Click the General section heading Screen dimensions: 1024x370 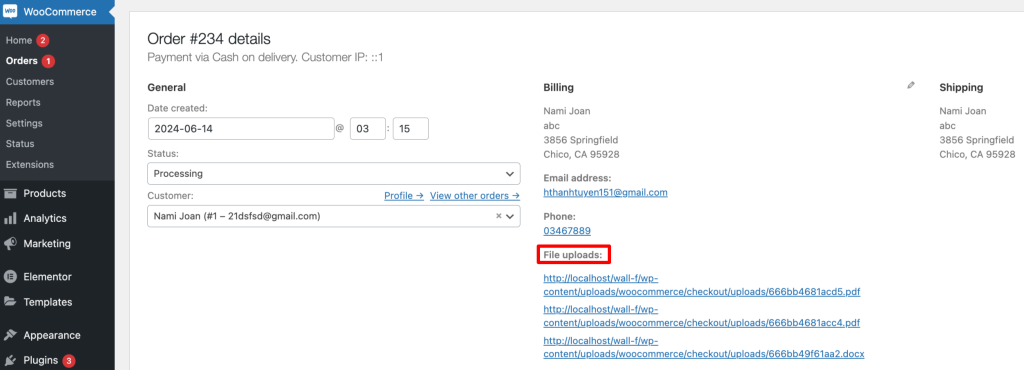[x=167, y=87]
